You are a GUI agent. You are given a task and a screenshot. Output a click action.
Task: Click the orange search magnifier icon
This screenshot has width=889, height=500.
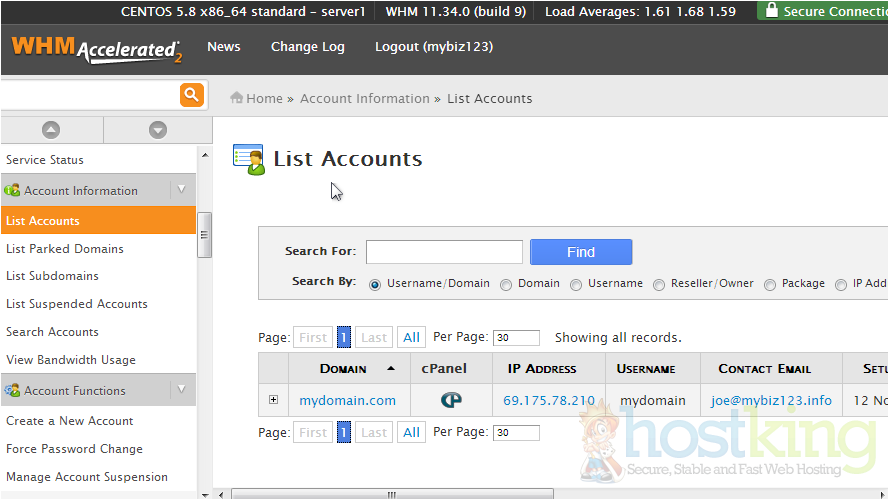(191, 95)
